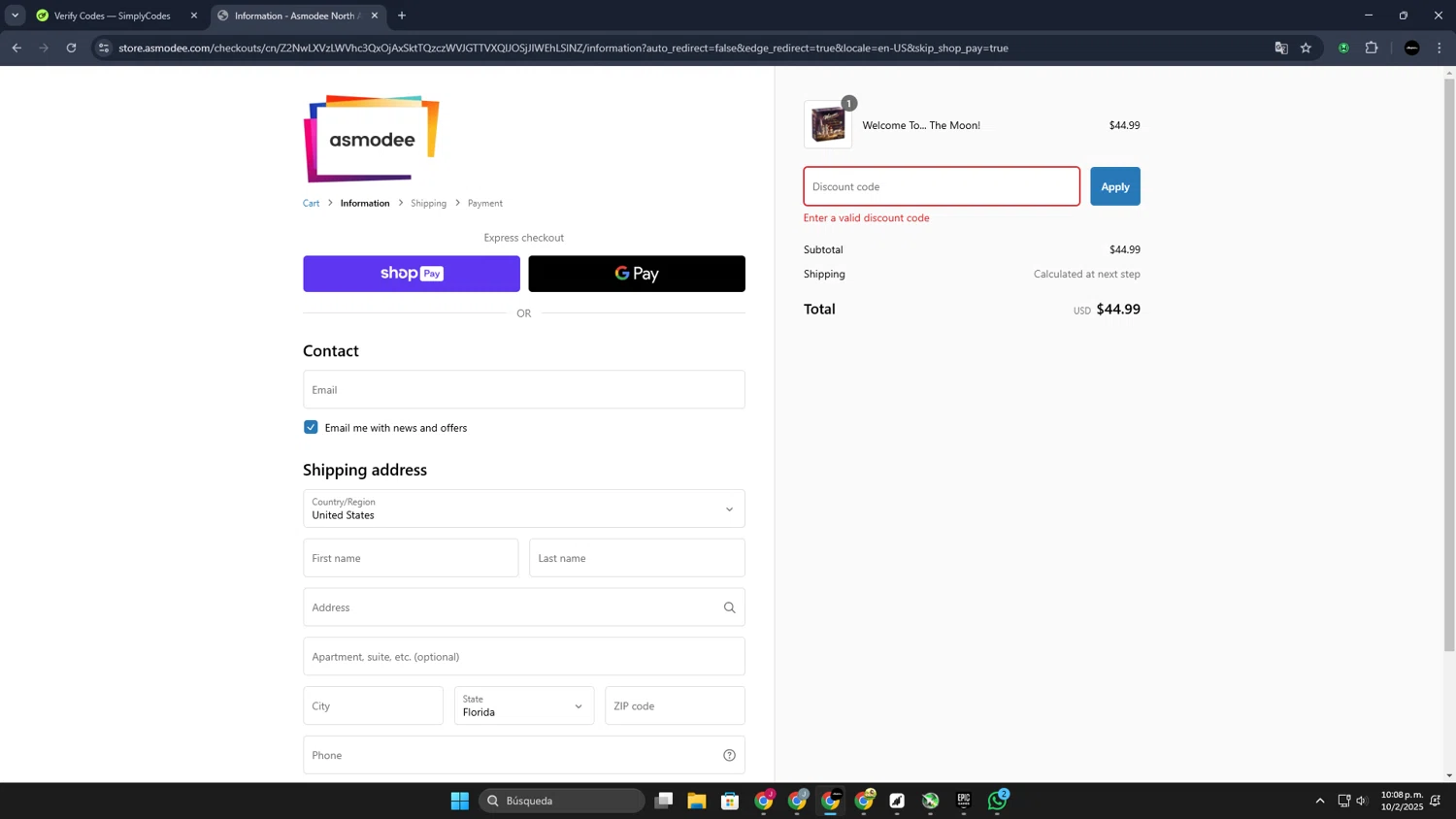This screenshot has height=819, width=1456.
Task: Click the Apartment, suite optional field
Action: pos(524,657)
